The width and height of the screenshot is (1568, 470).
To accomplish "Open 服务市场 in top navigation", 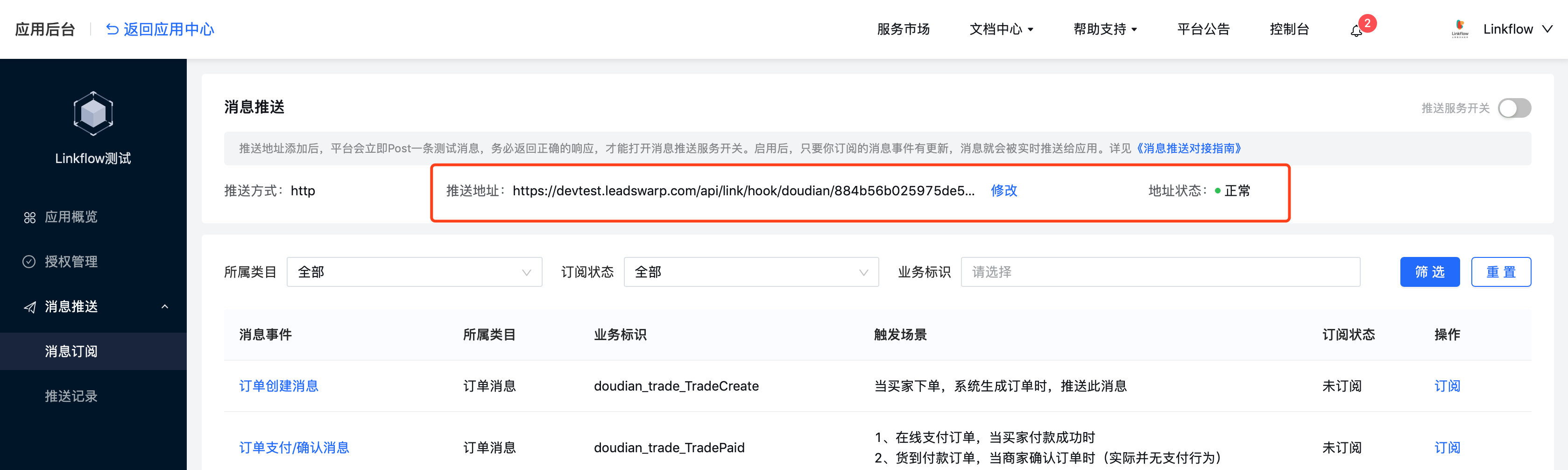I will (x=903, y=29).
